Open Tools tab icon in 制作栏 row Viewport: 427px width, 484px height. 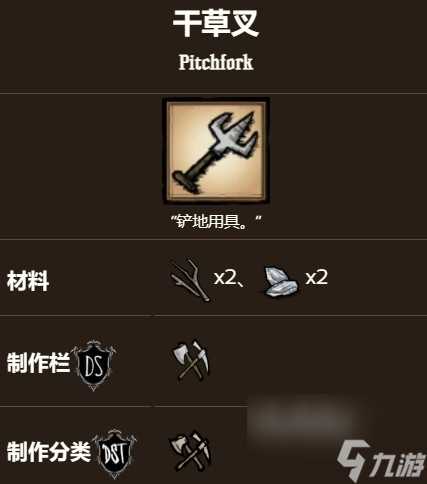(x=191, y=361)
